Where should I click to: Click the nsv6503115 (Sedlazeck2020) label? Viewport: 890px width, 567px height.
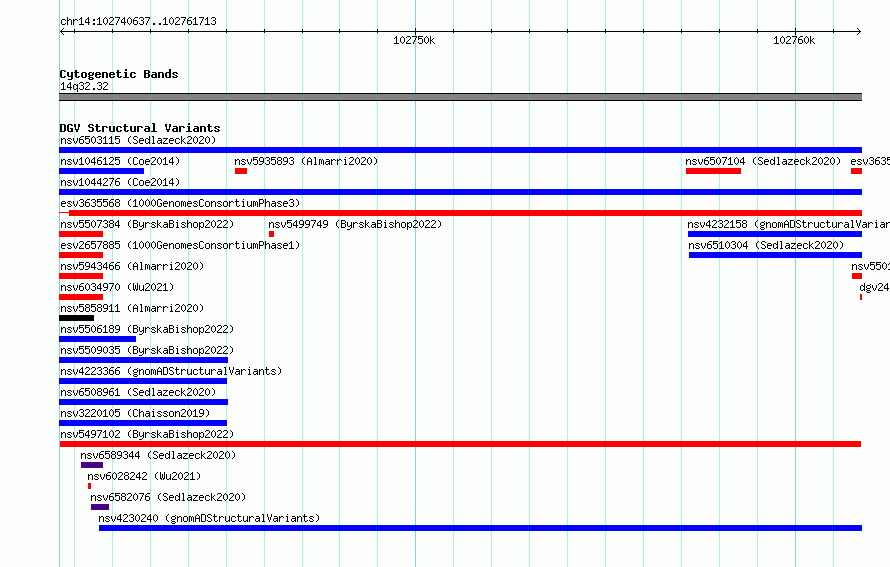(x=138, y=140)
